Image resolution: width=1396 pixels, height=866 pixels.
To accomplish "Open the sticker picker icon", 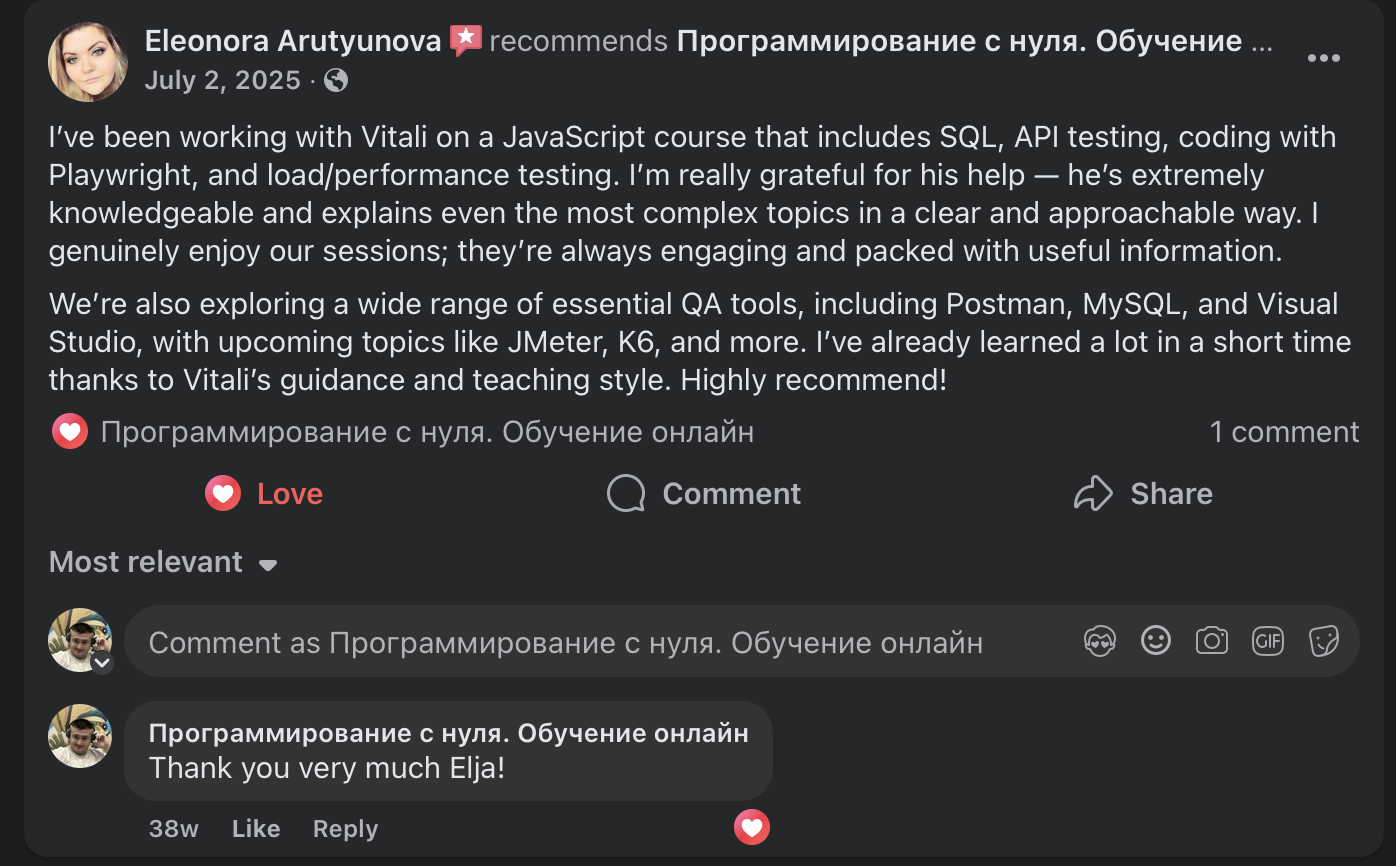I will click(x=1324, y=641).
